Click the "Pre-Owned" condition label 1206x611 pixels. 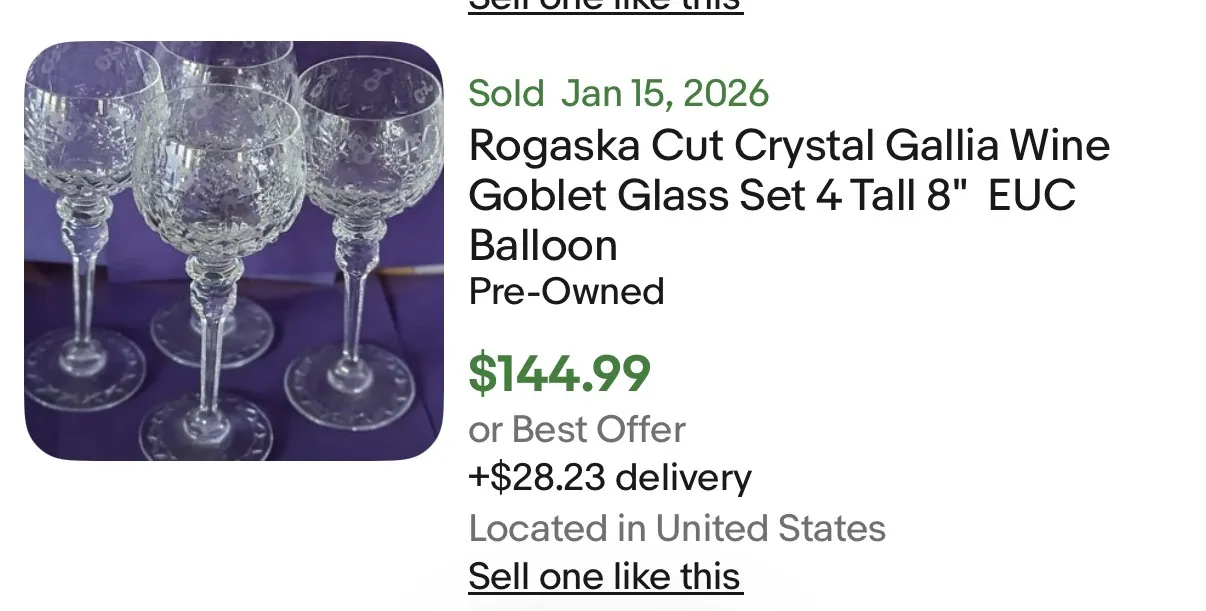tap(566, 291)
